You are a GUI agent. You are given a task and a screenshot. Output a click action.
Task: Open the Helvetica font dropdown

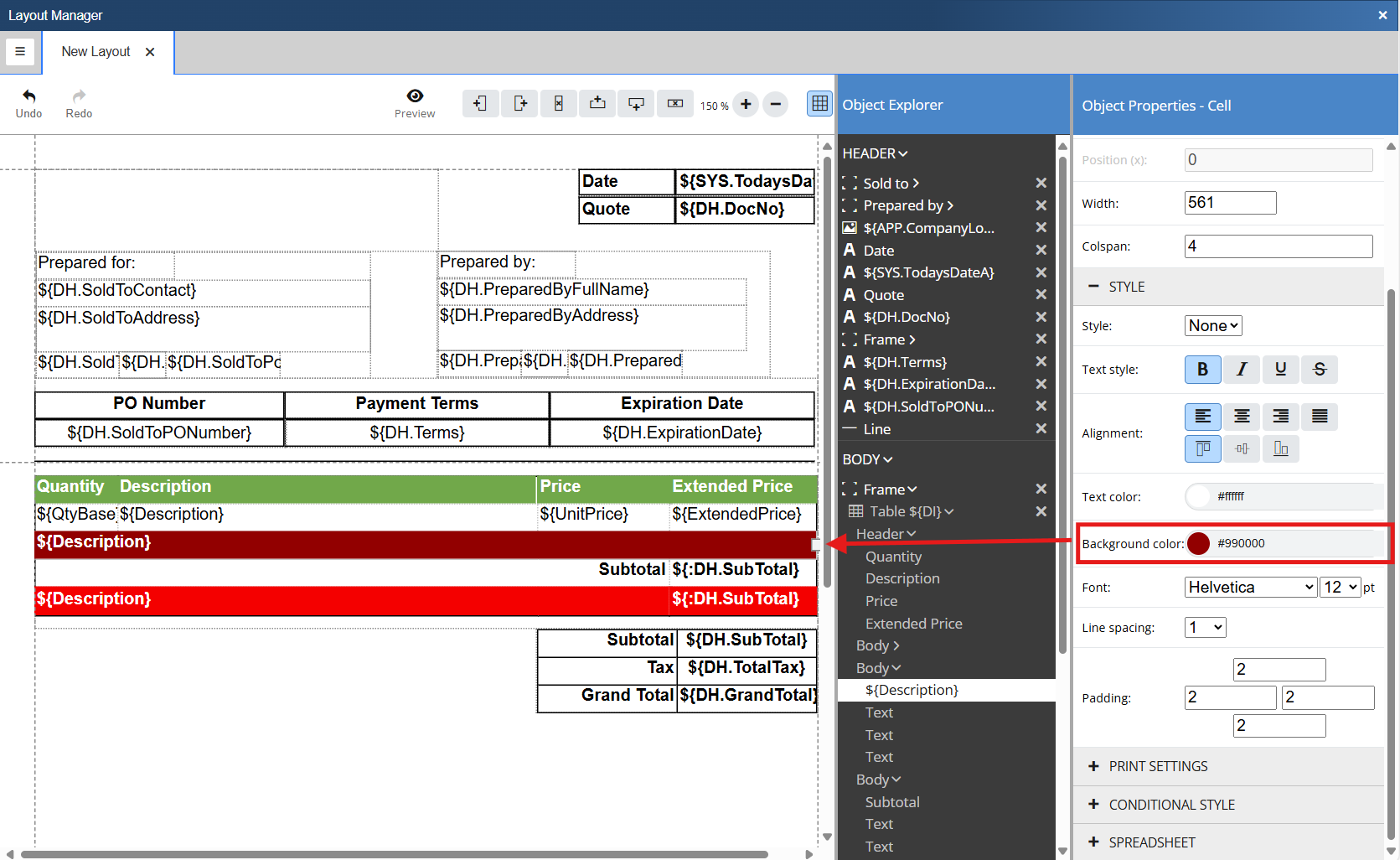pyautogui.click(x=1250, y=588)
